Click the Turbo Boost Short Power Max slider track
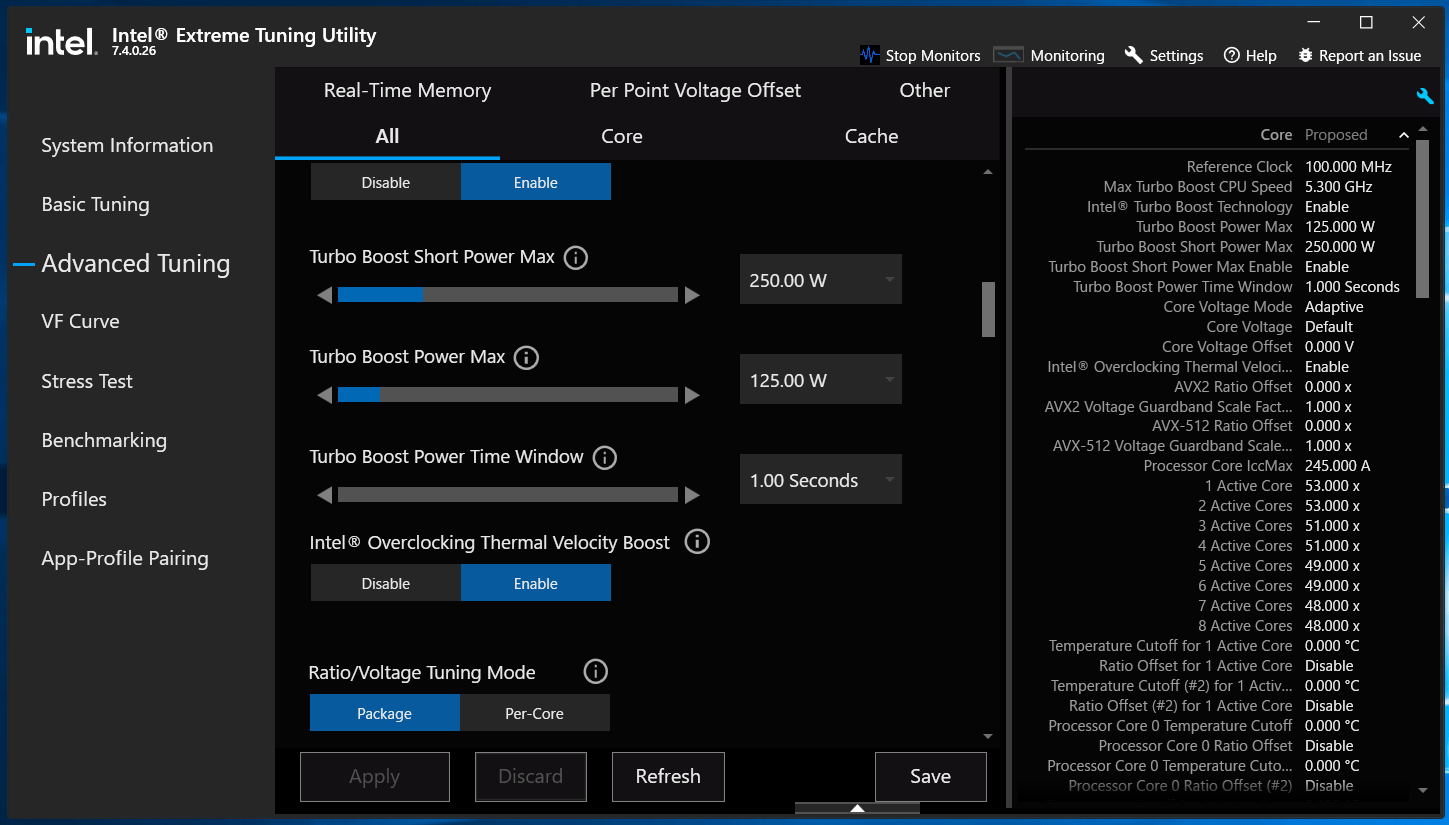 [x=508, y=295]
